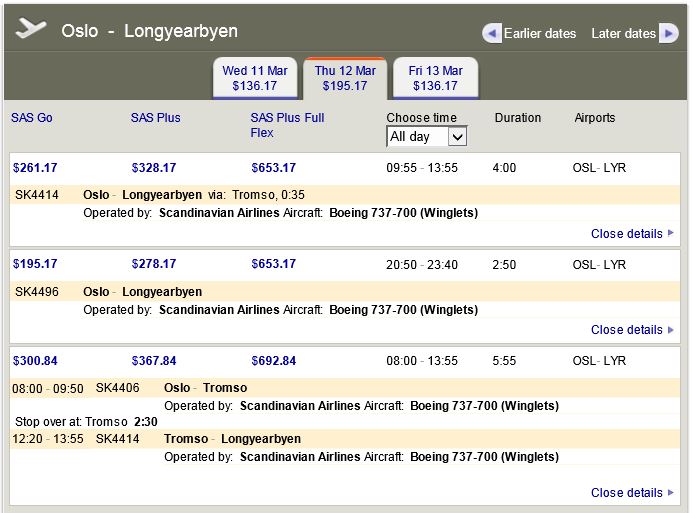Open the Earlier dates link
The height and width of the screenshot is (513, 693).
pyautogui.click(x=540, y=34)
